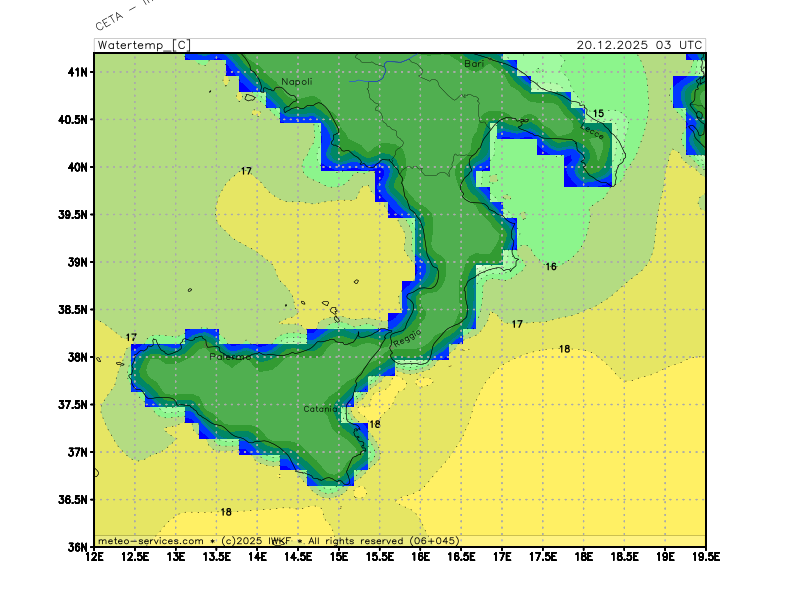800x600 pixels.
Task: Select the 16E longitude axis label
Action: (421, 557)
